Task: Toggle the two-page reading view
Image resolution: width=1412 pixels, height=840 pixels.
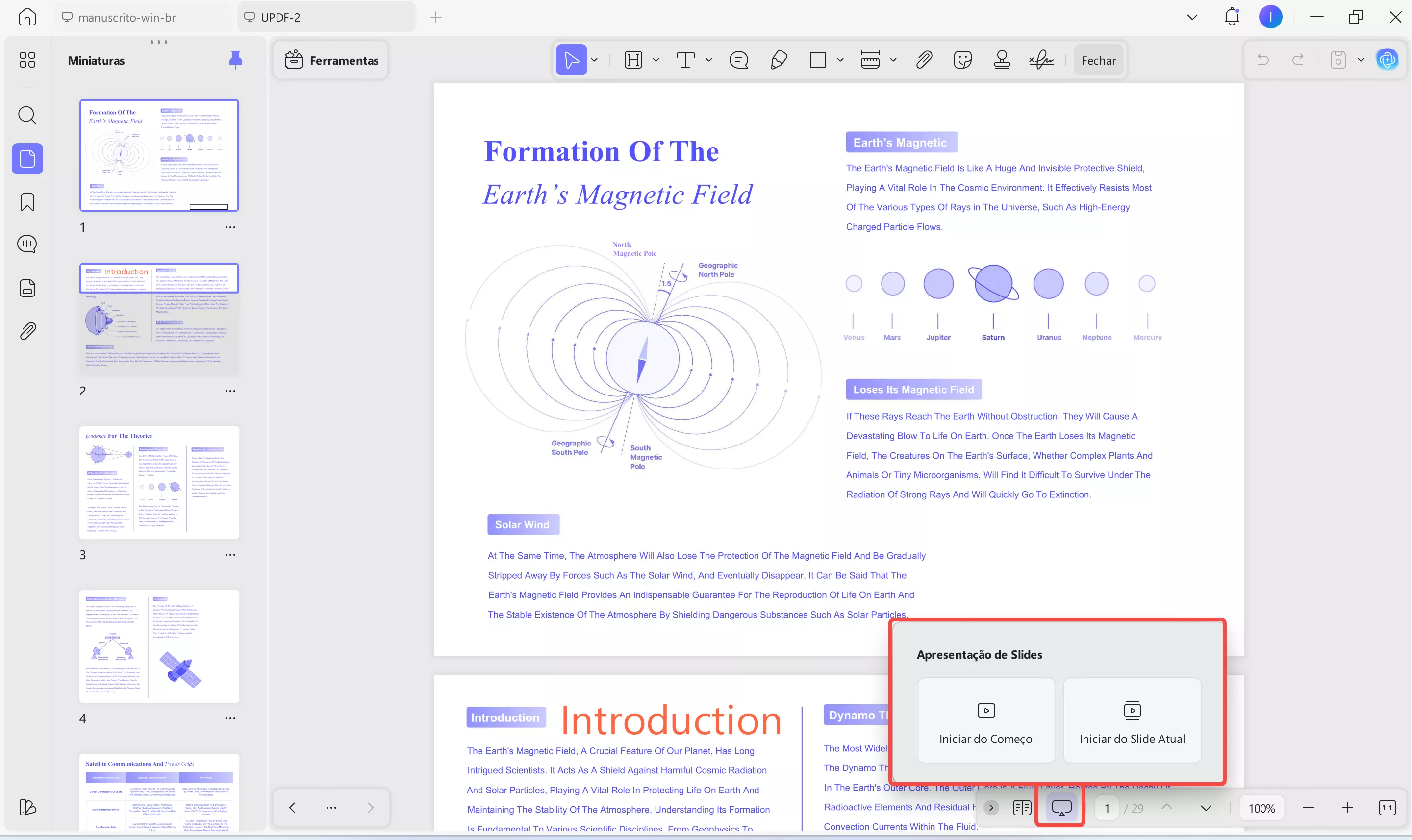Action: click(1022, 808)
